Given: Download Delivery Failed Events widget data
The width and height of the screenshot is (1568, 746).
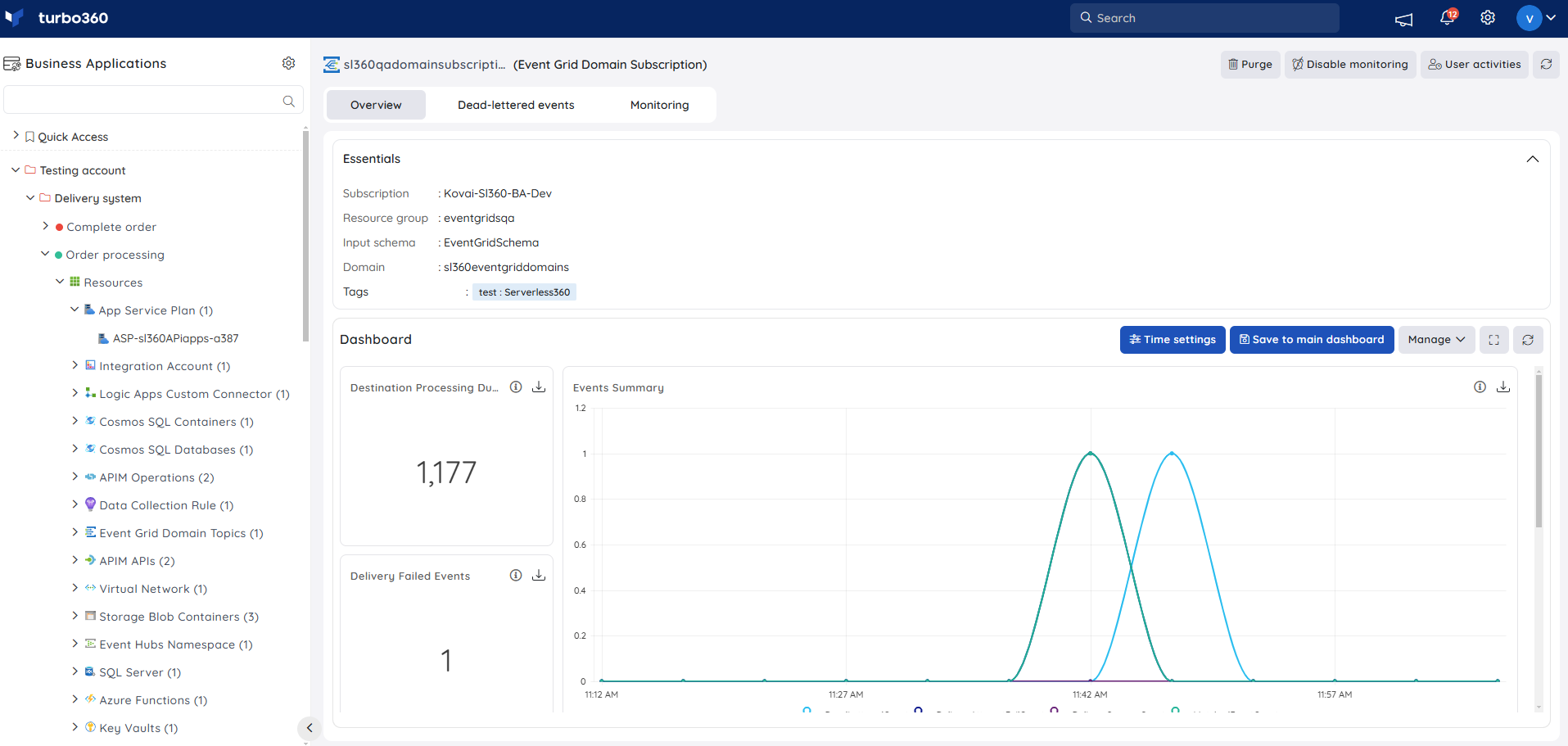Looking at the screenshot, I should [x=539, y=576].
